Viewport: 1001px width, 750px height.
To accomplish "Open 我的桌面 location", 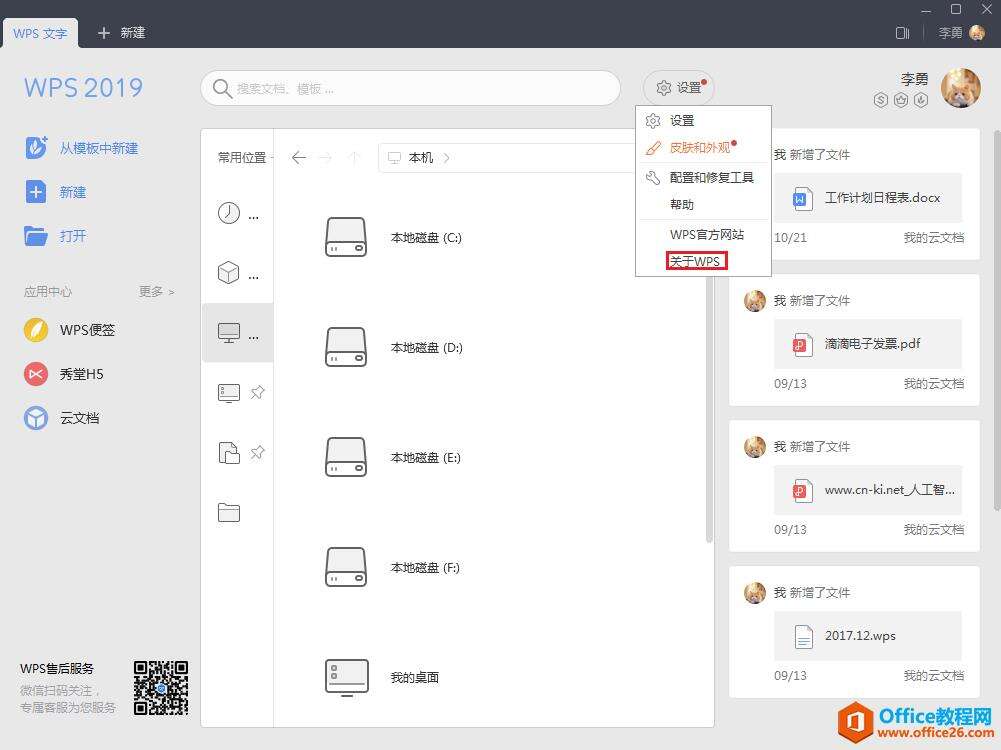I will point(382,677).
